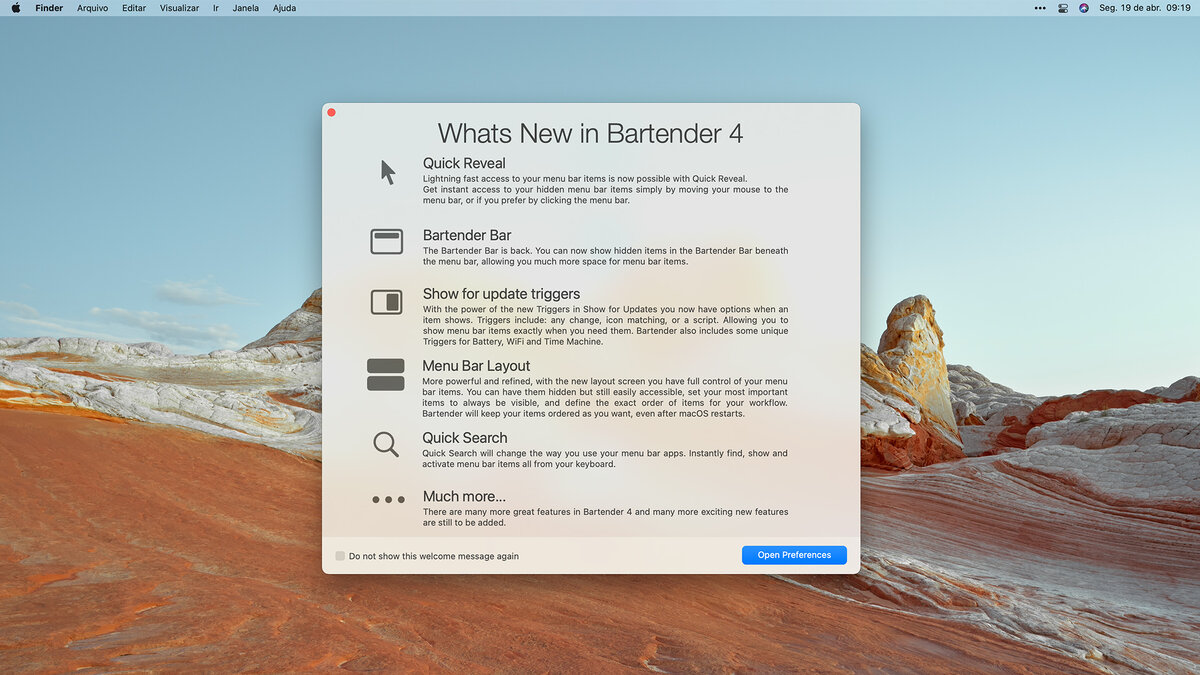Open the Apple menu
The width and height of the screenshot is (1200, 675).
(16, 8)
